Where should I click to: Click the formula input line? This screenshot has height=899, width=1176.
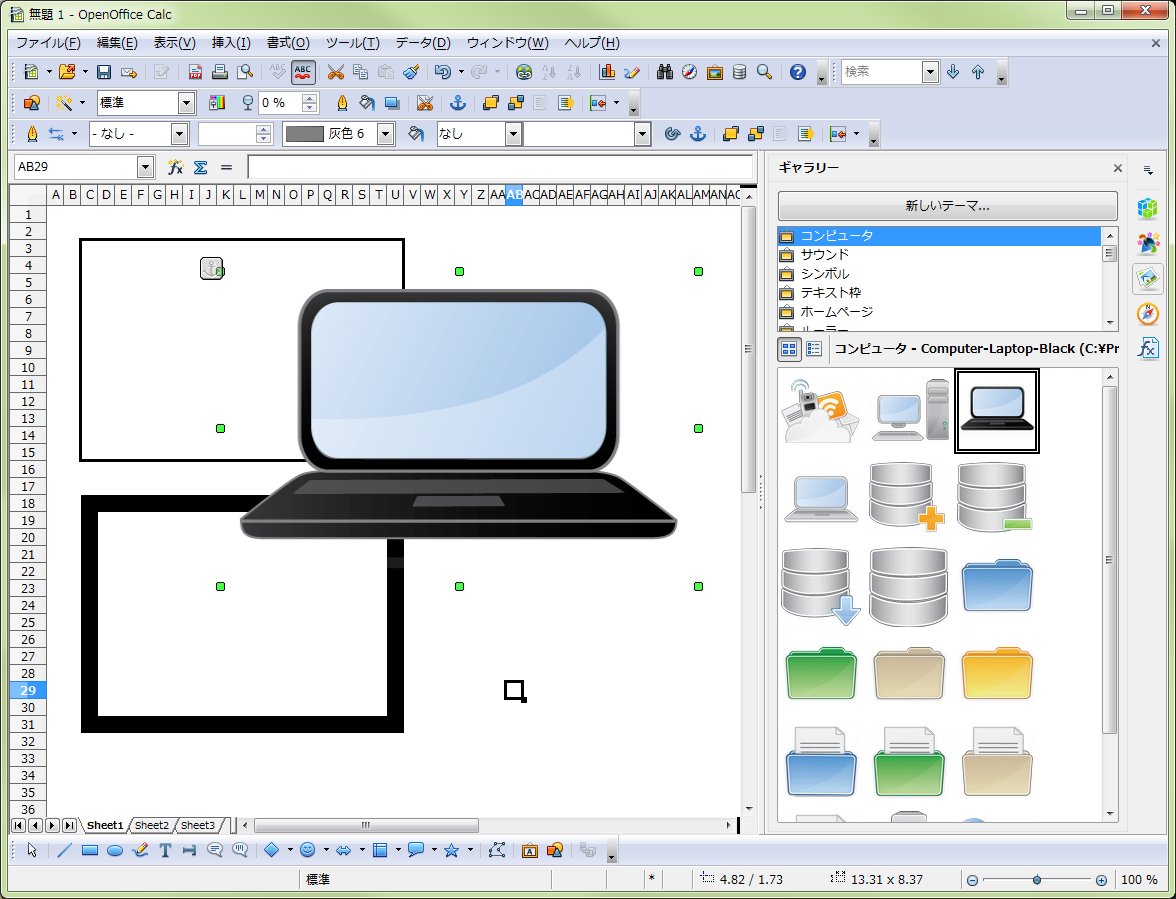(x=500, y=167)
